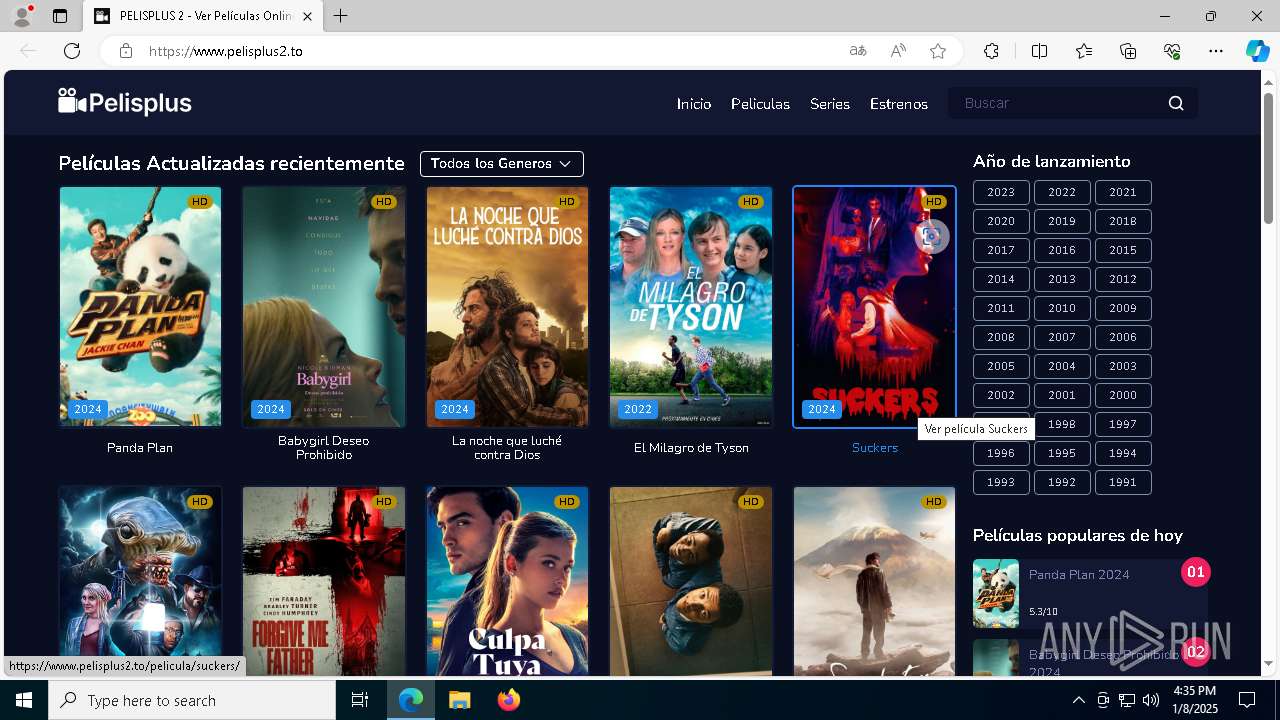Click the browser address bar

pyautogui.click(x=490, y=51)
